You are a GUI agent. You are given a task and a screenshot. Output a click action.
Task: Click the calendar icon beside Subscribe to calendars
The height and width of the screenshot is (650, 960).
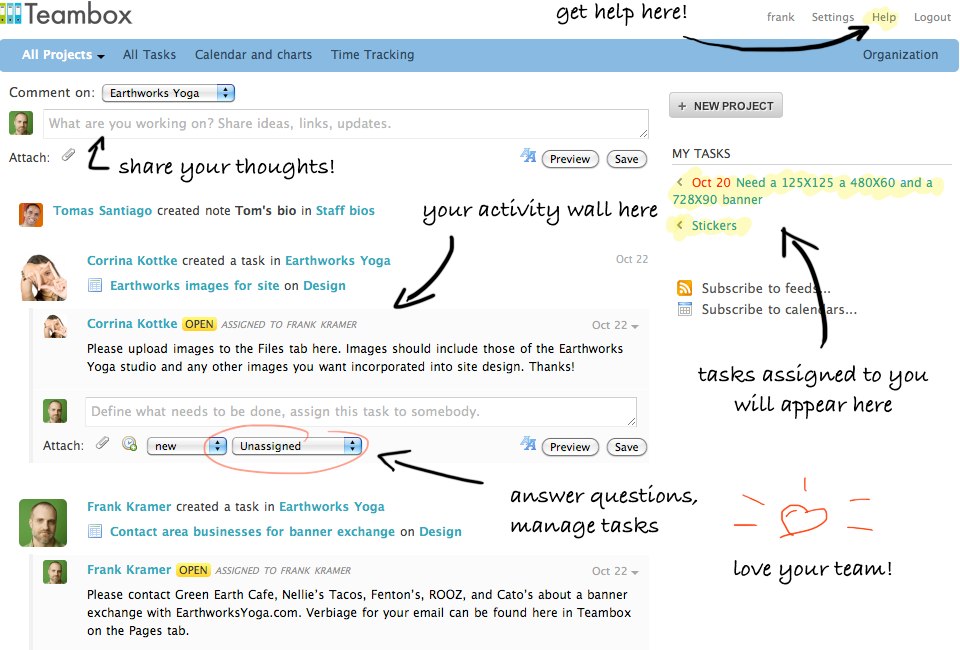(x=685, y=309)
